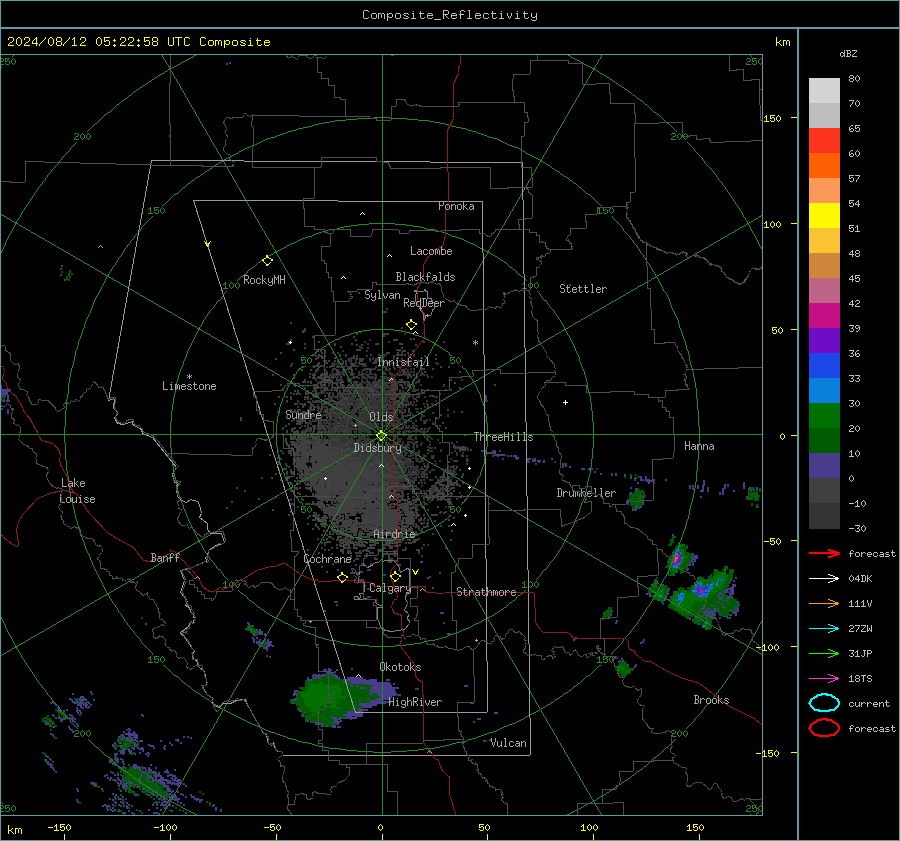Viewport: 900px width, 841px height.
Task: Click the RedDeer city label
Action: pos(424,303)
